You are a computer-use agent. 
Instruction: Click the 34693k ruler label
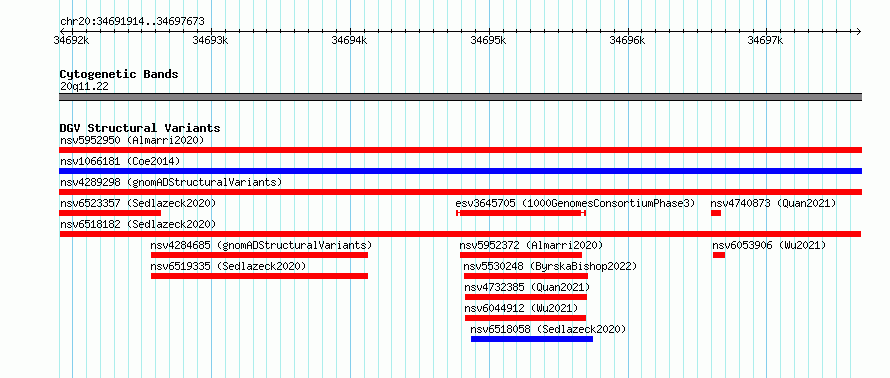(211, 40)
